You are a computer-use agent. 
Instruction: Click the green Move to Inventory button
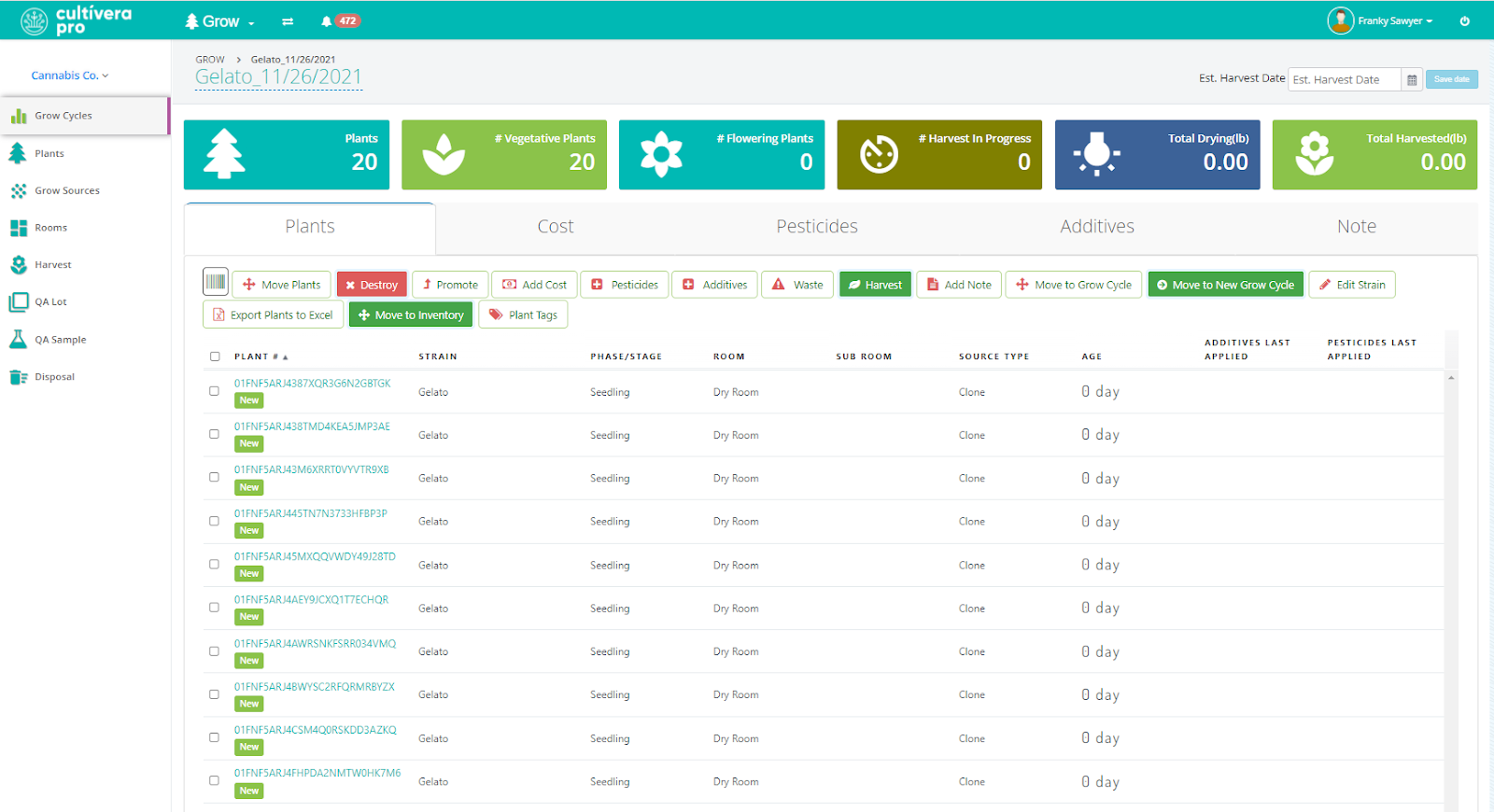coord(411,315)
